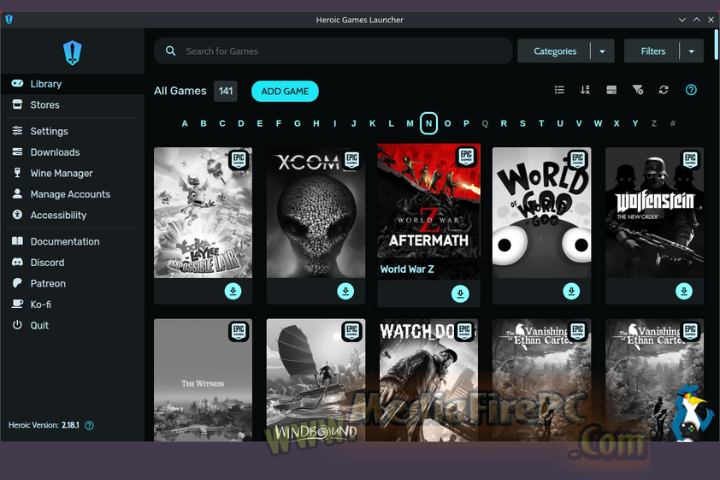The image size is (720, 480).
Task: Open the Documentation link
Action: [73, 242]
